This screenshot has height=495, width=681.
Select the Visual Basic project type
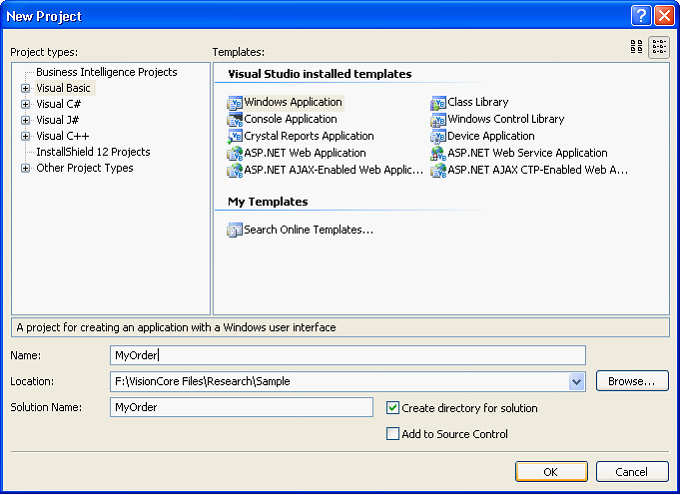pos(63,88)
